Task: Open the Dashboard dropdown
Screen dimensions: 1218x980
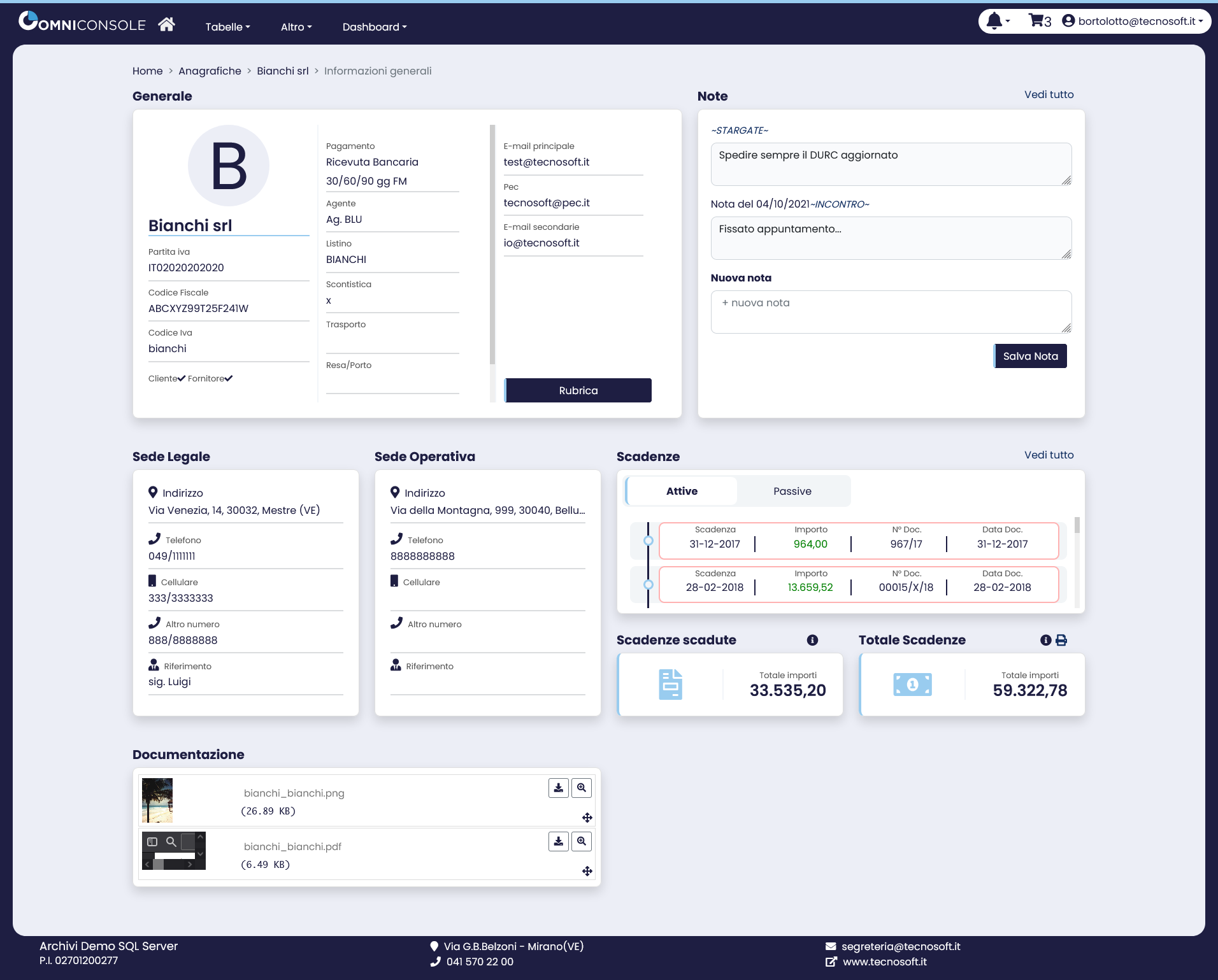Action: point(374,27)
